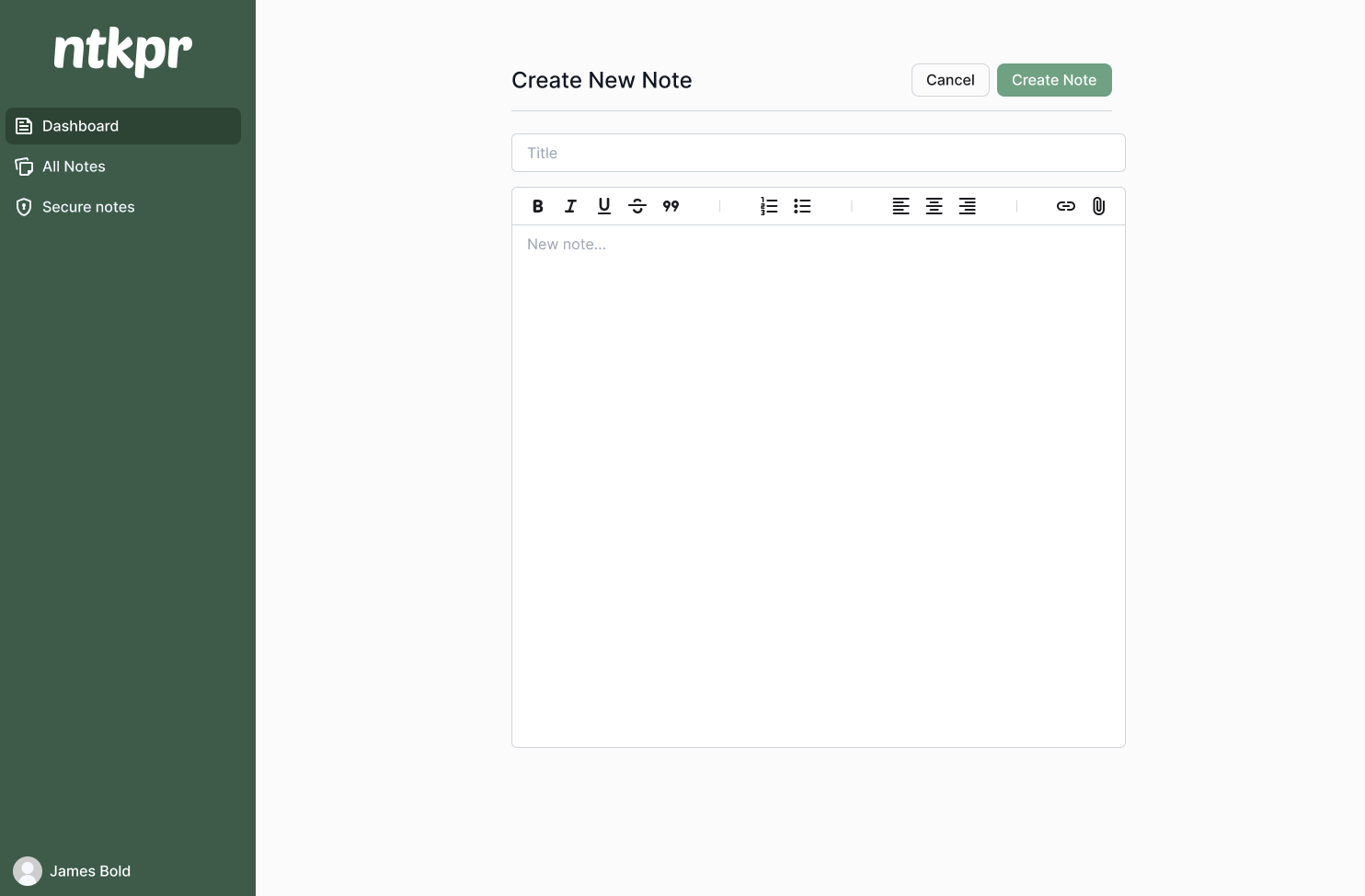
Task: Apply italic formatting
Action: coord(570,206)
